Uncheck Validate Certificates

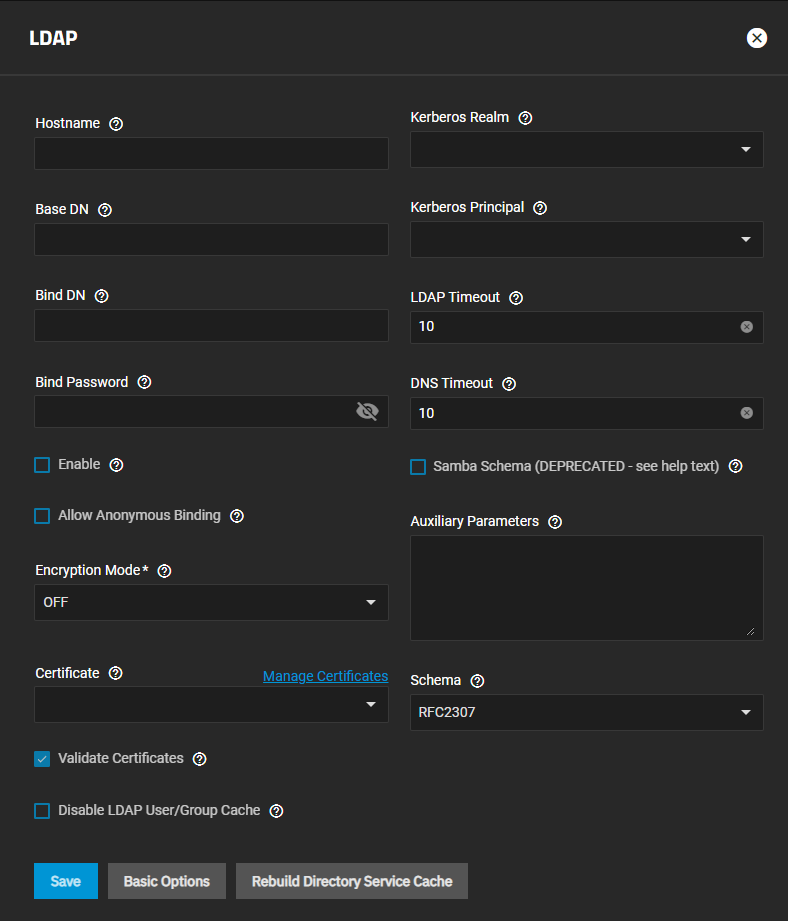pos(42,759)
